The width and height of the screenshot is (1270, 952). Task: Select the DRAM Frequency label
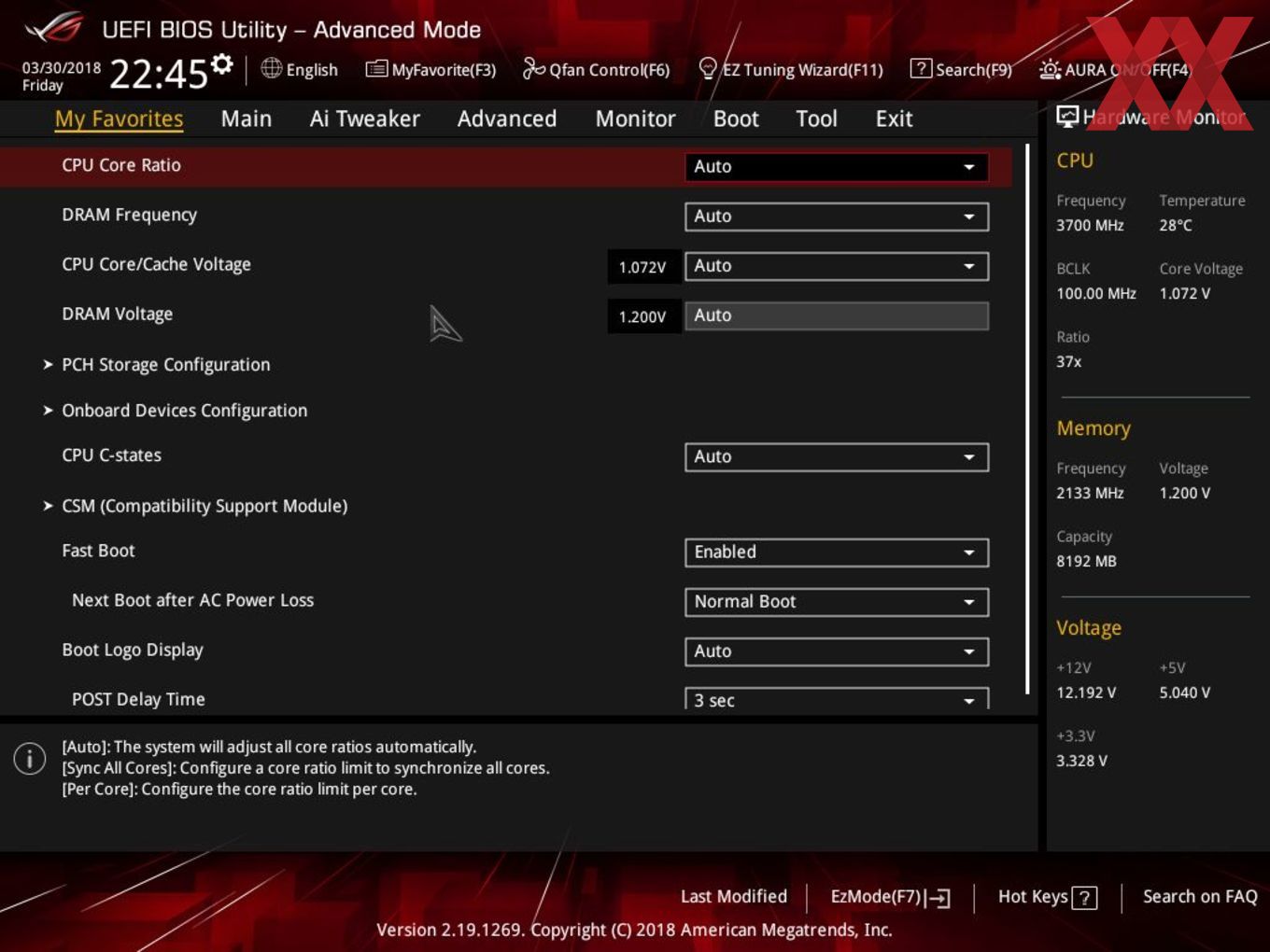[x=129, y=215]
